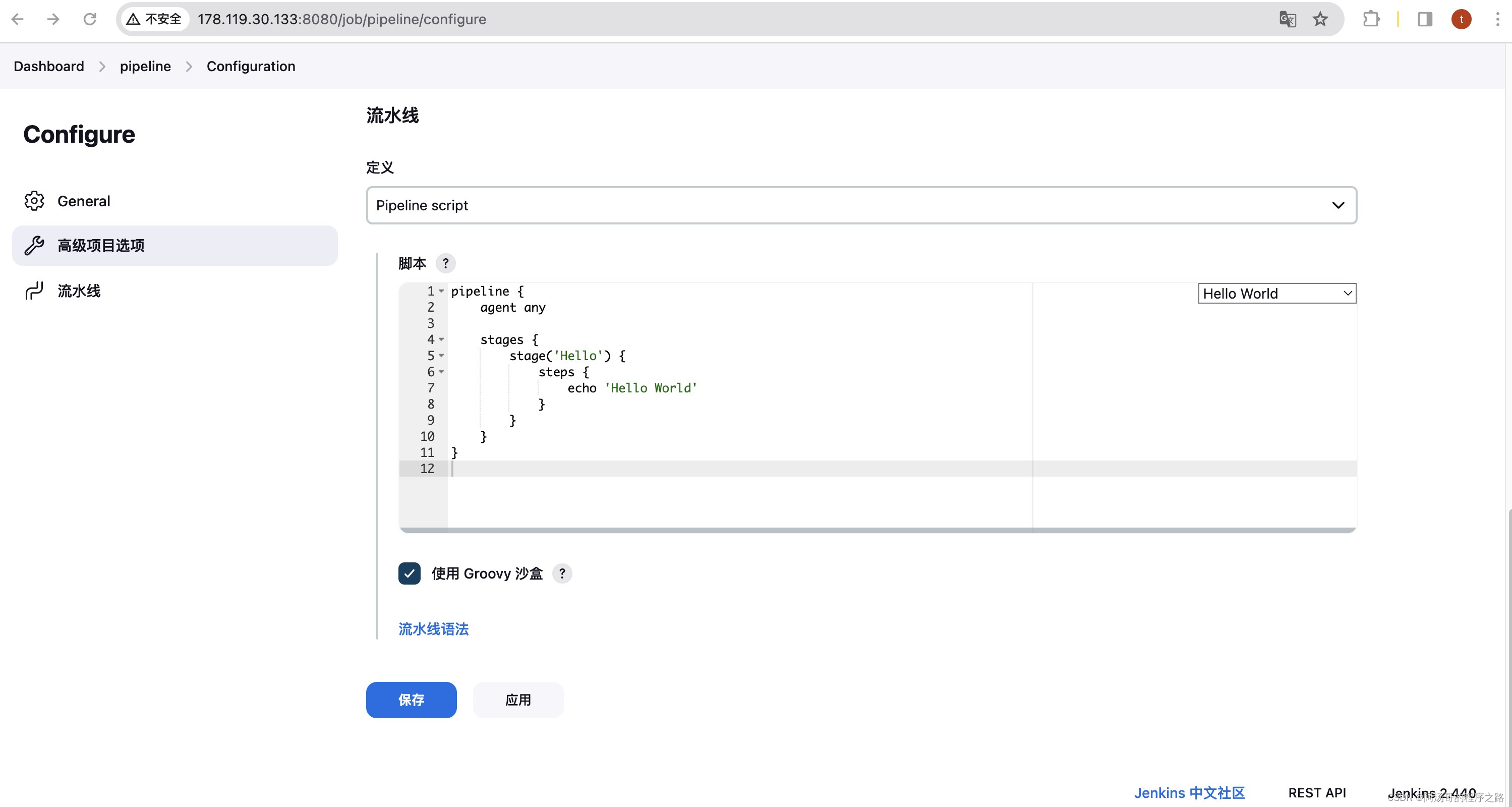This screenshot has width=1512, height=807.
Task: Click the stage('Hello') code line
Action: (x=567, y=356)
